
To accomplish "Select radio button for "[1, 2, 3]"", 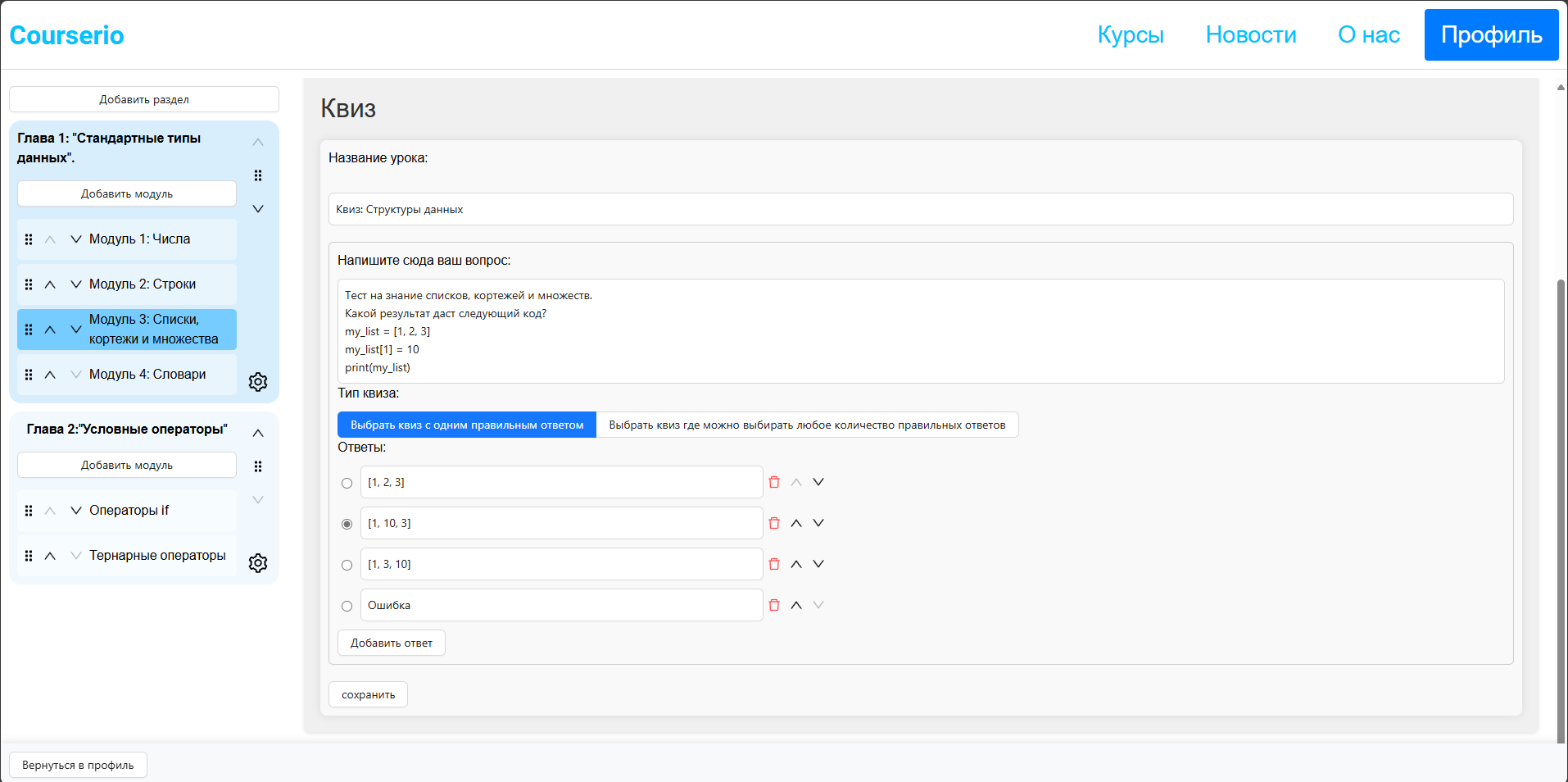I will (347, 483).
